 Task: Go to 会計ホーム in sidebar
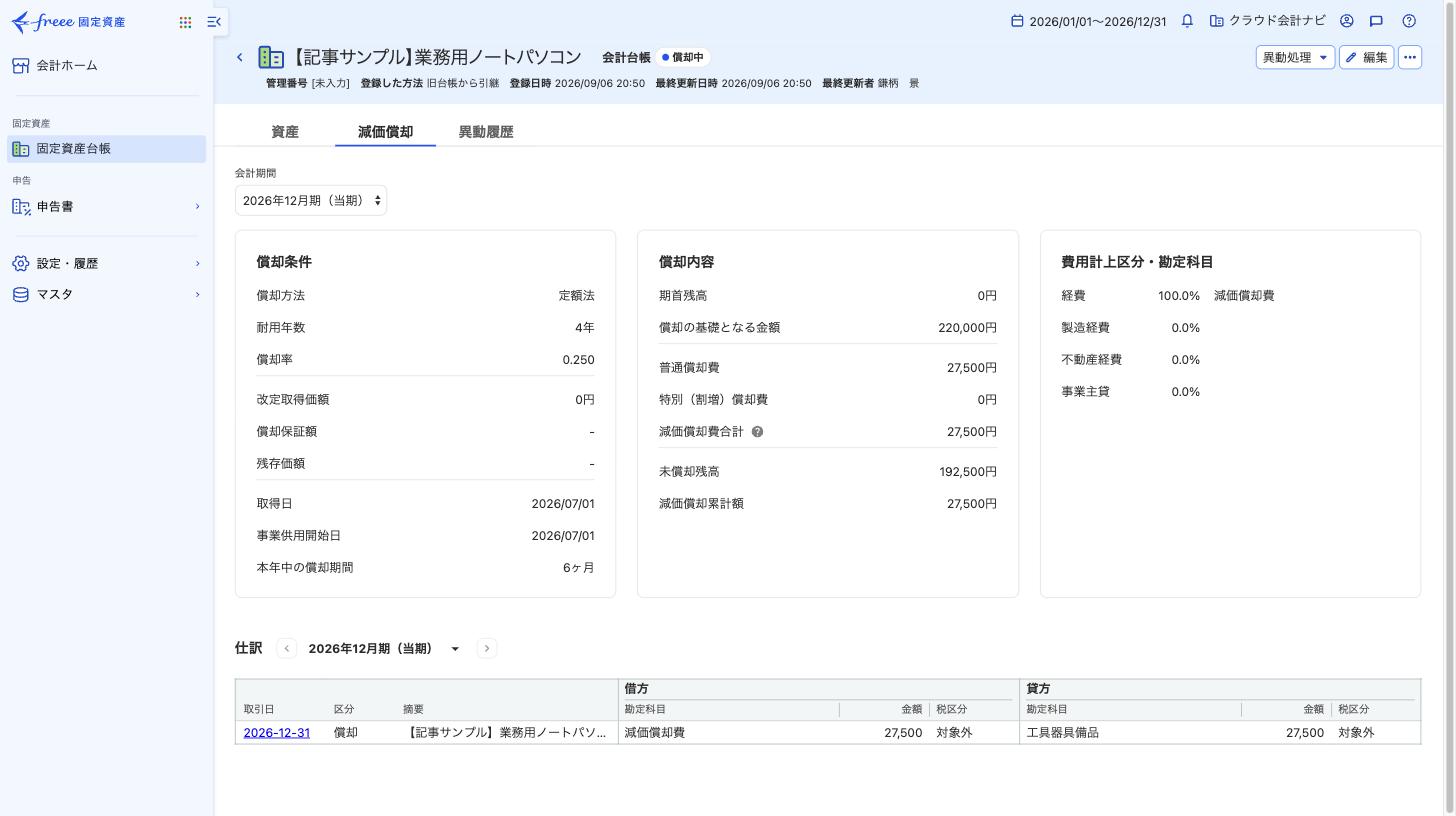[104, 66]
